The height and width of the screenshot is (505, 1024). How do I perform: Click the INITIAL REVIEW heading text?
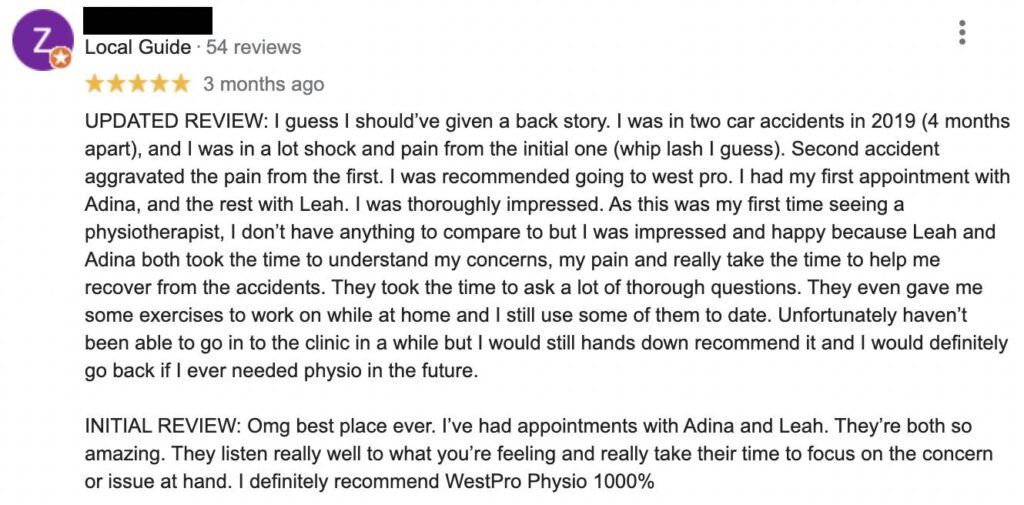(x=163, y=427)
